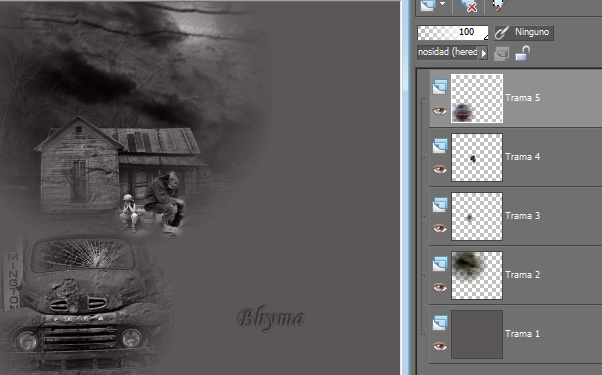The image size is (602, 375).
Task: Click the grayed layer group icon beside padlock
Action: coord(501,53)
